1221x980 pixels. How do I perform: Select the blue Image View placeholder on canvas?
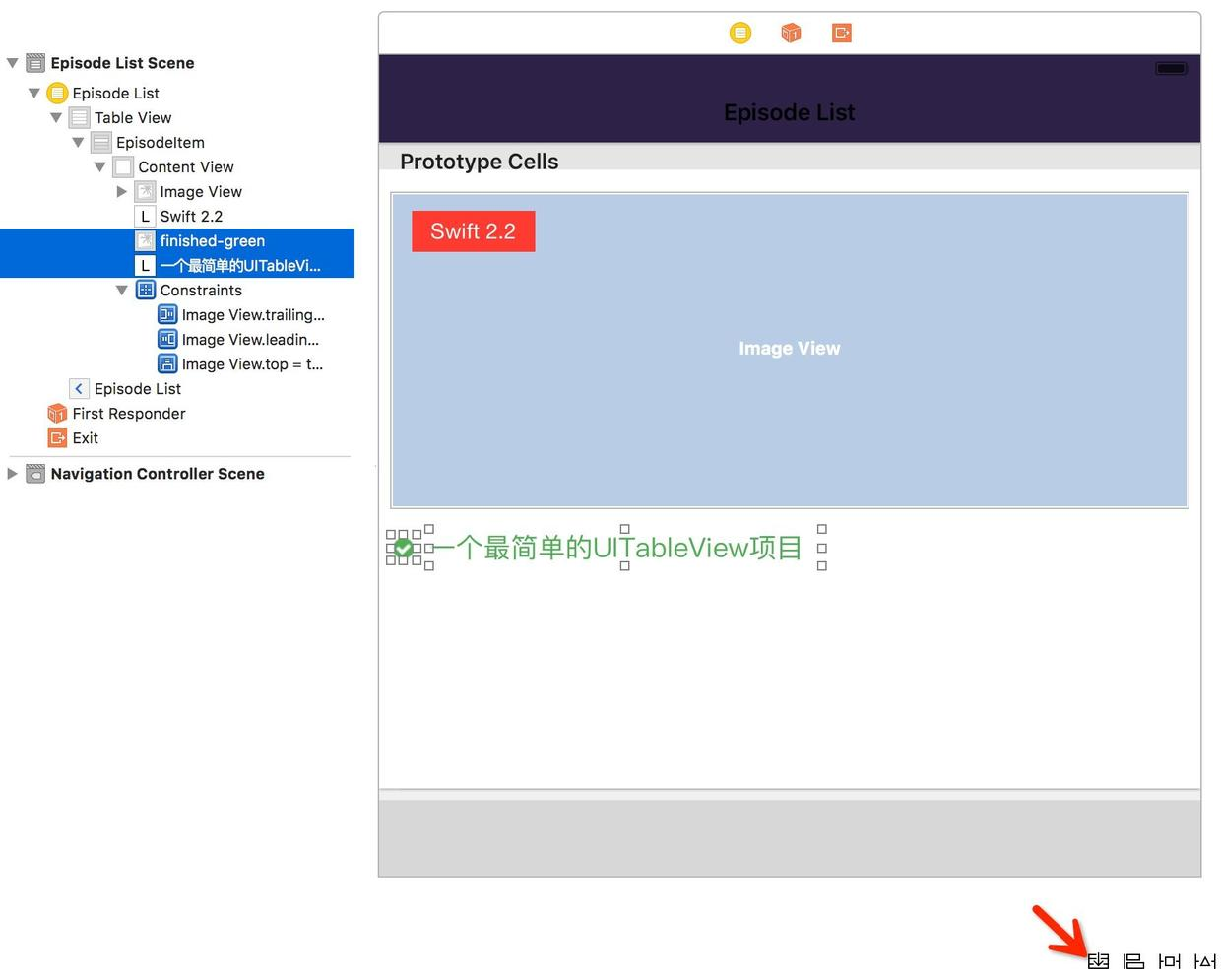coord(790,350)
